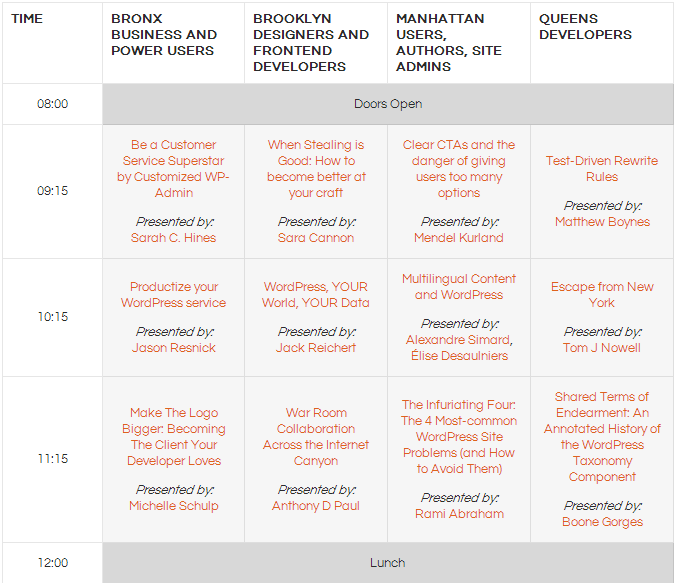Click presenter Sarah C. Hines
674x583 pixels.
click(173, 238)
